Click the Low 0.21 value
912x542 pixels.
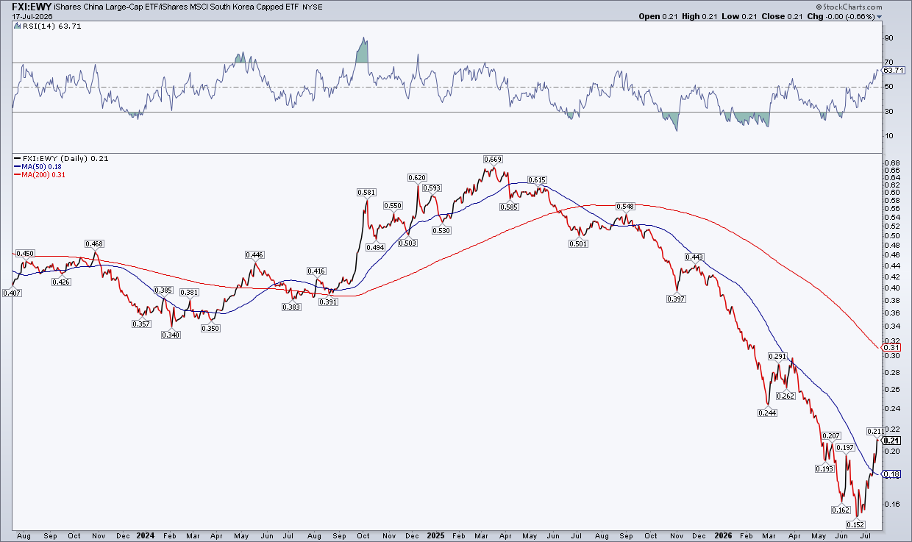[739, 16]
